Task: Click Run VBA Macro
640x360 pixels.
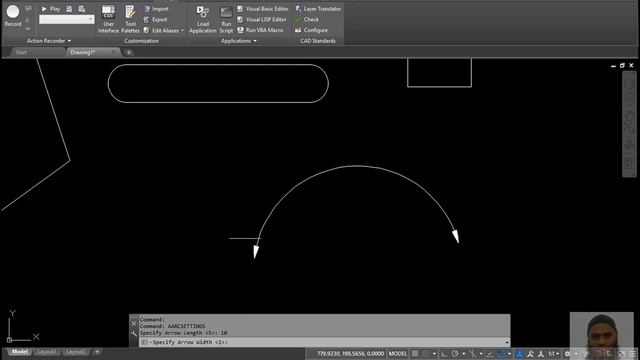Action: click(x=260, y=30)
